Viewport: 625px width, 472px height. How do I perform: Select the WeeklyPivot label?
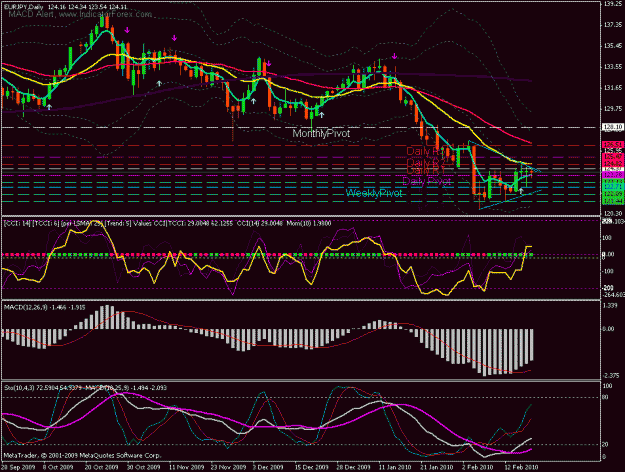pyautogui.click(x=374, y=193)
